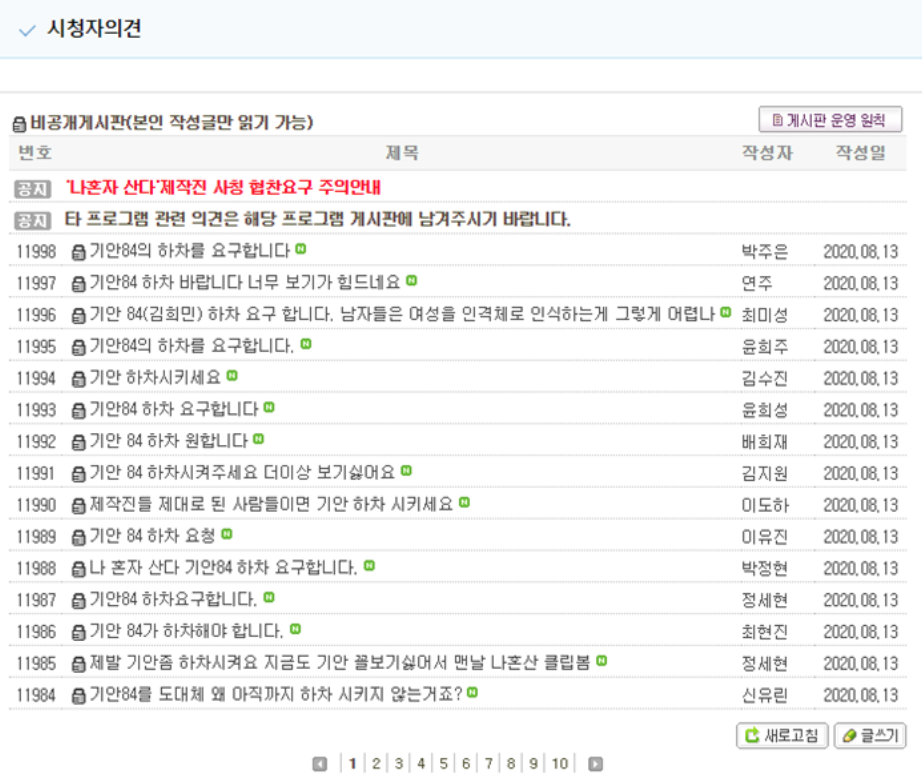The height and width of the screenshot is (780, 922).
Task: Open the 타 프로그램 관련 의견 notice
Action: point(317,219)
